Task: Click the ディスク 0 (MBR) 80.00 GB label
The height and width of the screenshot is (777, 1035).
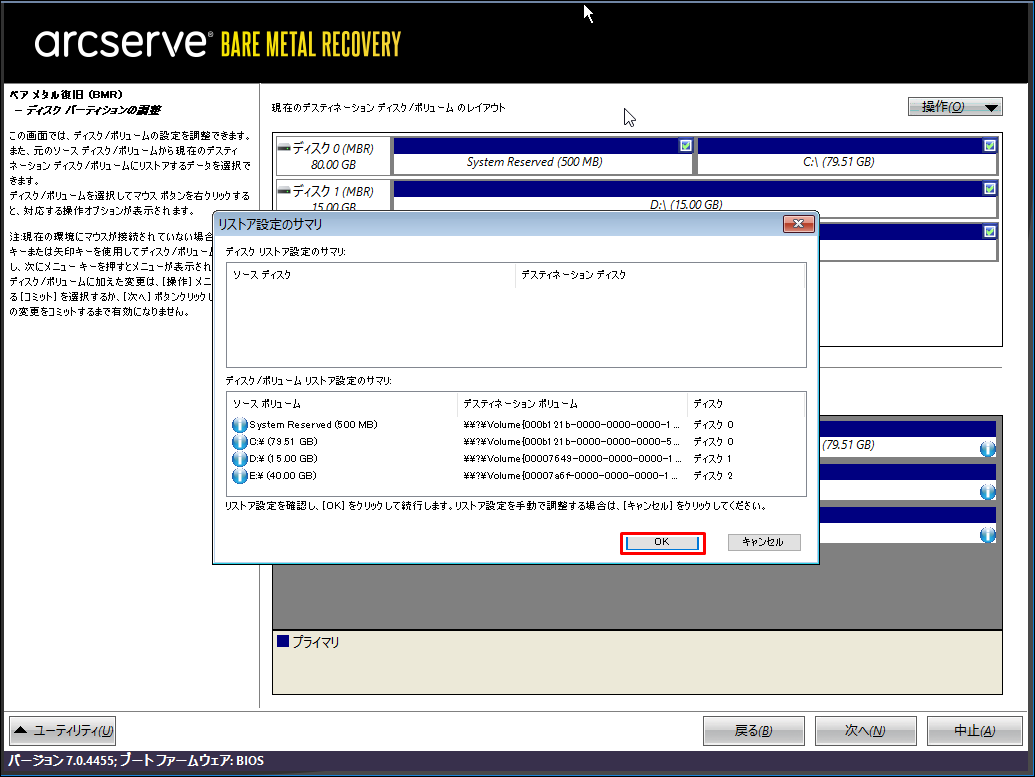Action: click(333, 156)
